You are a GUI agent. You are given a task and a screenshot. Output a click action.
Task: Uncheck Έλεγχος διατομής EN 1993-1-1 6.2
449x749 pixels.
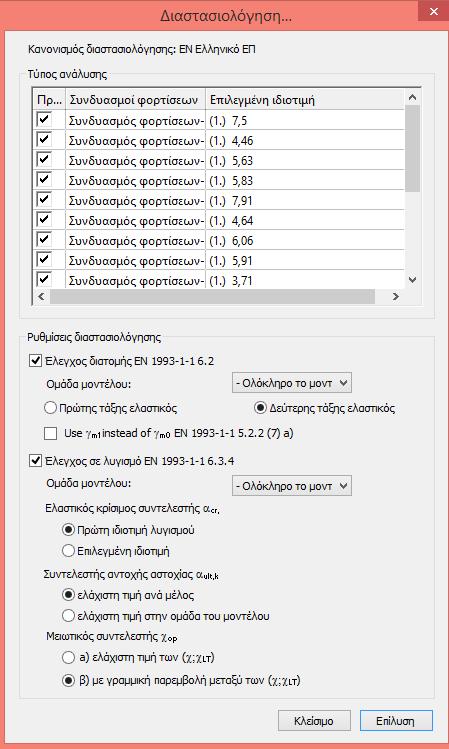(x=35, y=361)
